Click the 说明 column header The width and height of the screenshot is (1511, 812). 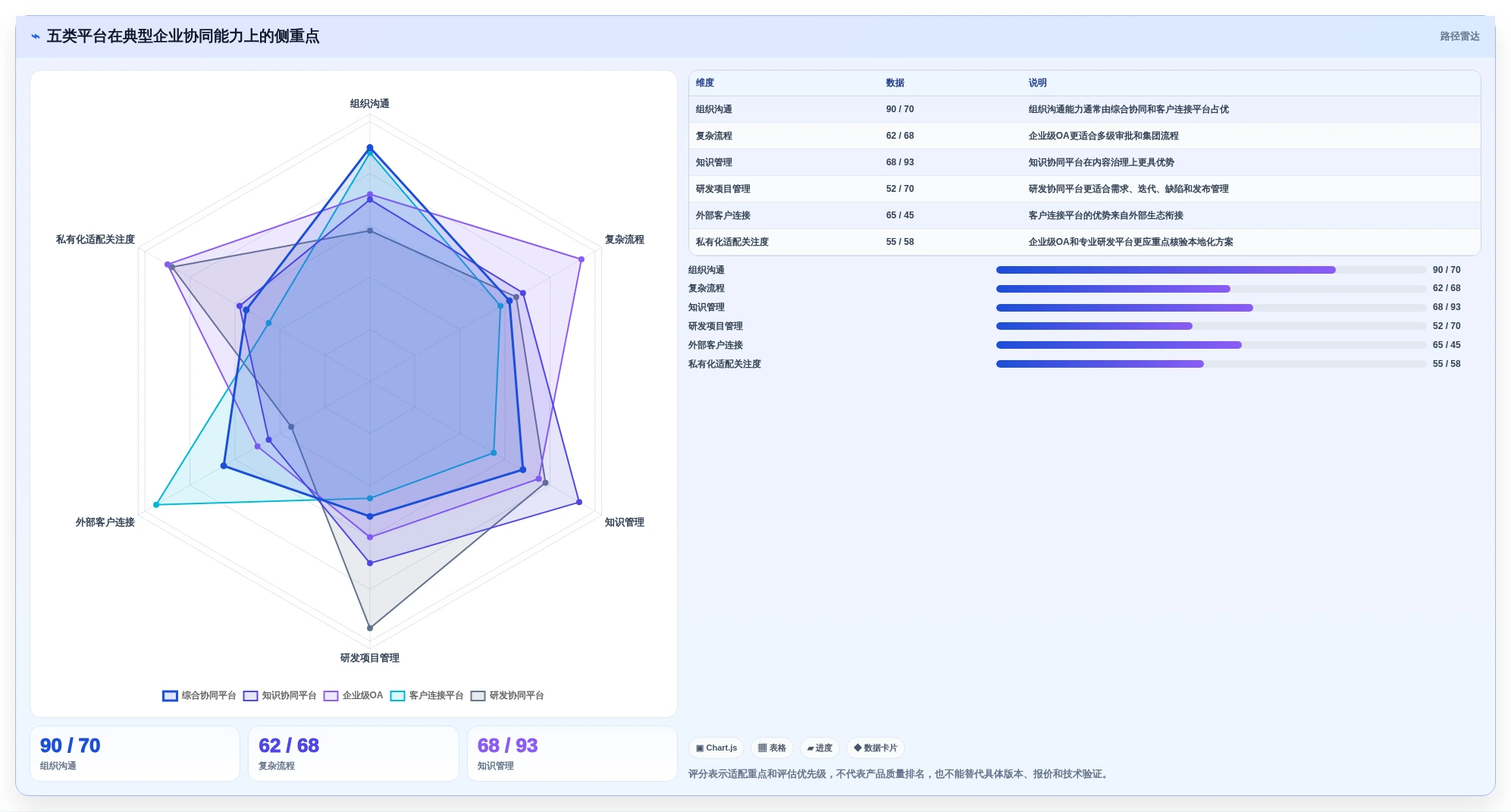point(1038,83)
